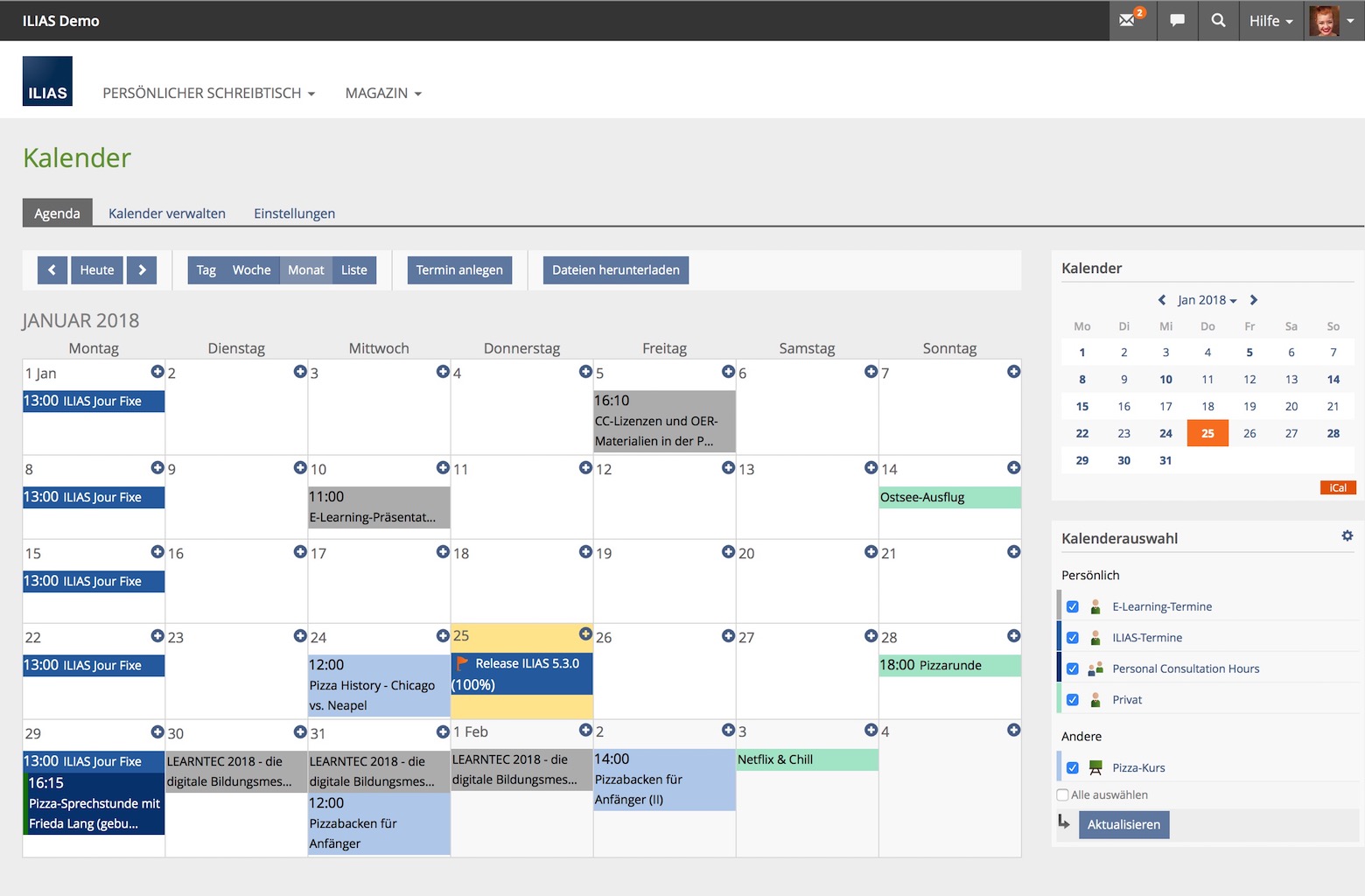
Task: Switch to Kalender verwalten tab
Action: pos(166,213)
